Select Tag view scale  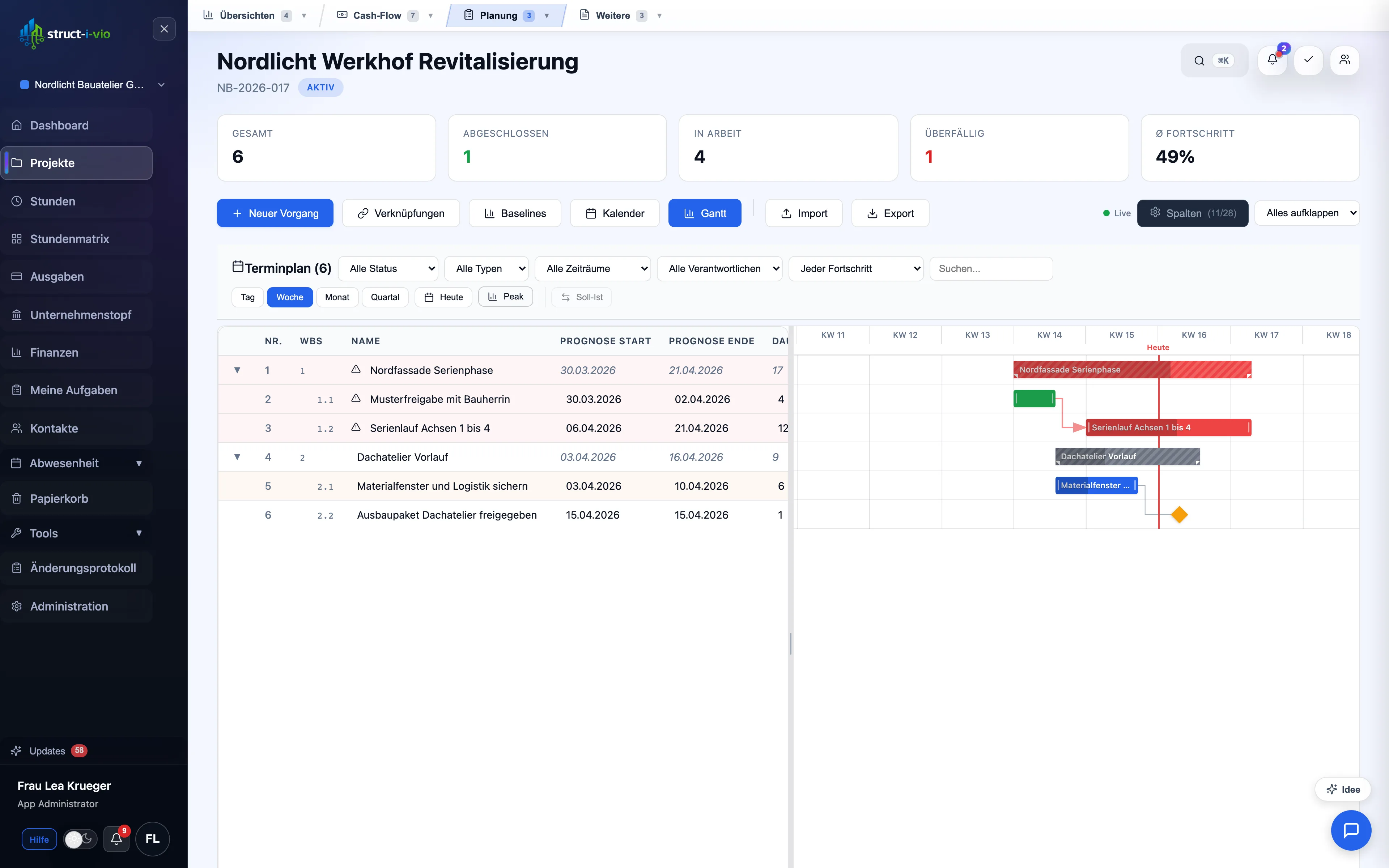point(247,297)
